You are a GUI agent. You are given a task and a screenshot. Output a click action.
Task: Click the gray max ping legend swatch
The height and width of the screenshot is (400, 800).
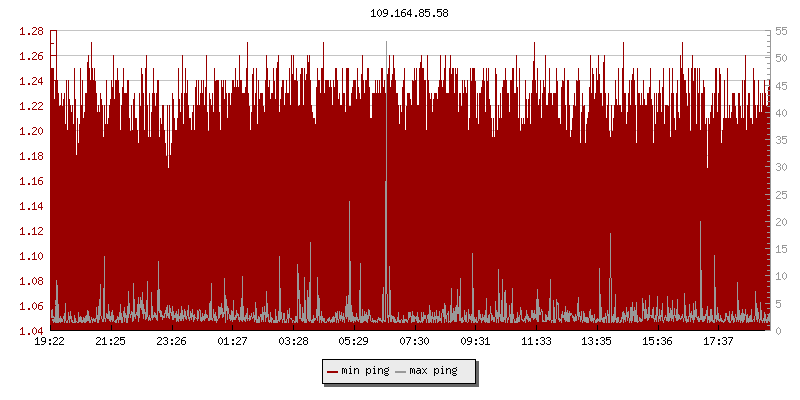(401, 372)
